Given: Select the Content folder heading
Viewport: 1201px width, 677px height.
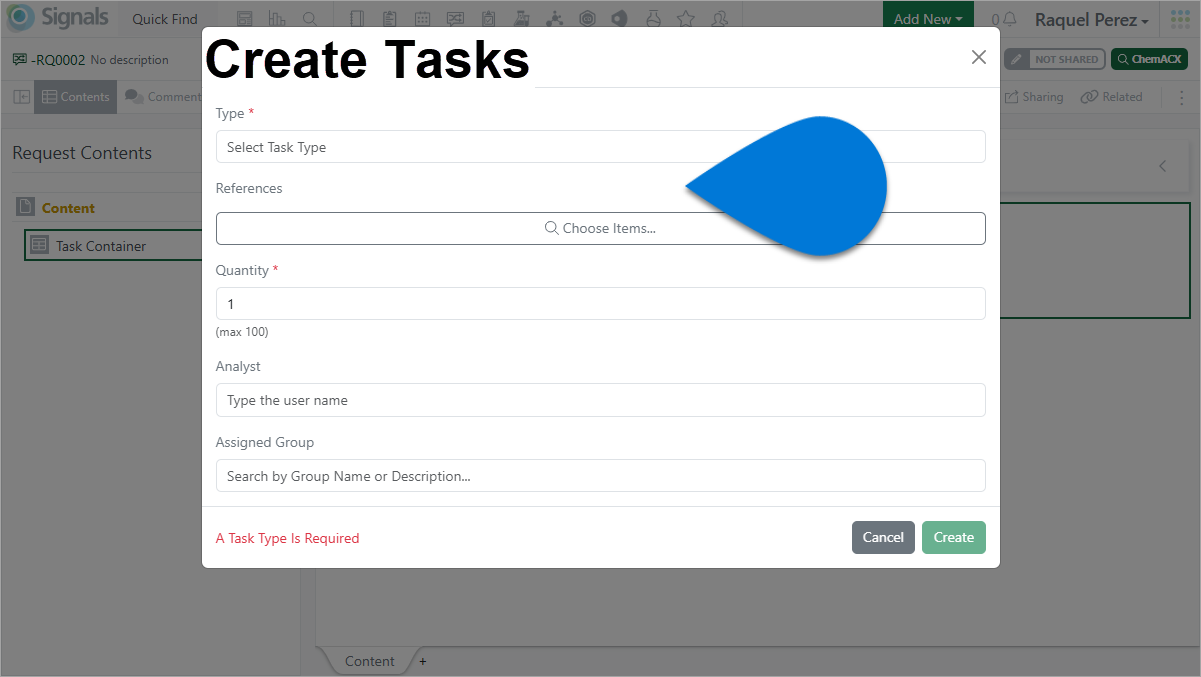Looking at the screenshot, I should (x=68, y=208).
